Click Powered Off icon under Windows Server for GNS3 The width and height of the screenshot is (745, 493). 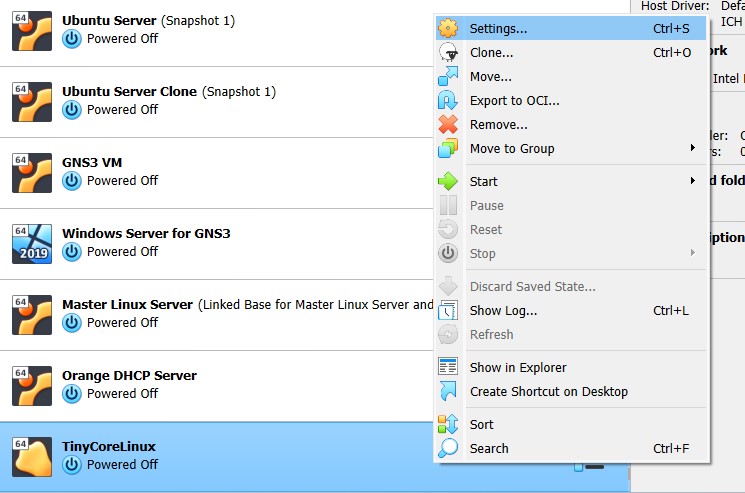72,252
